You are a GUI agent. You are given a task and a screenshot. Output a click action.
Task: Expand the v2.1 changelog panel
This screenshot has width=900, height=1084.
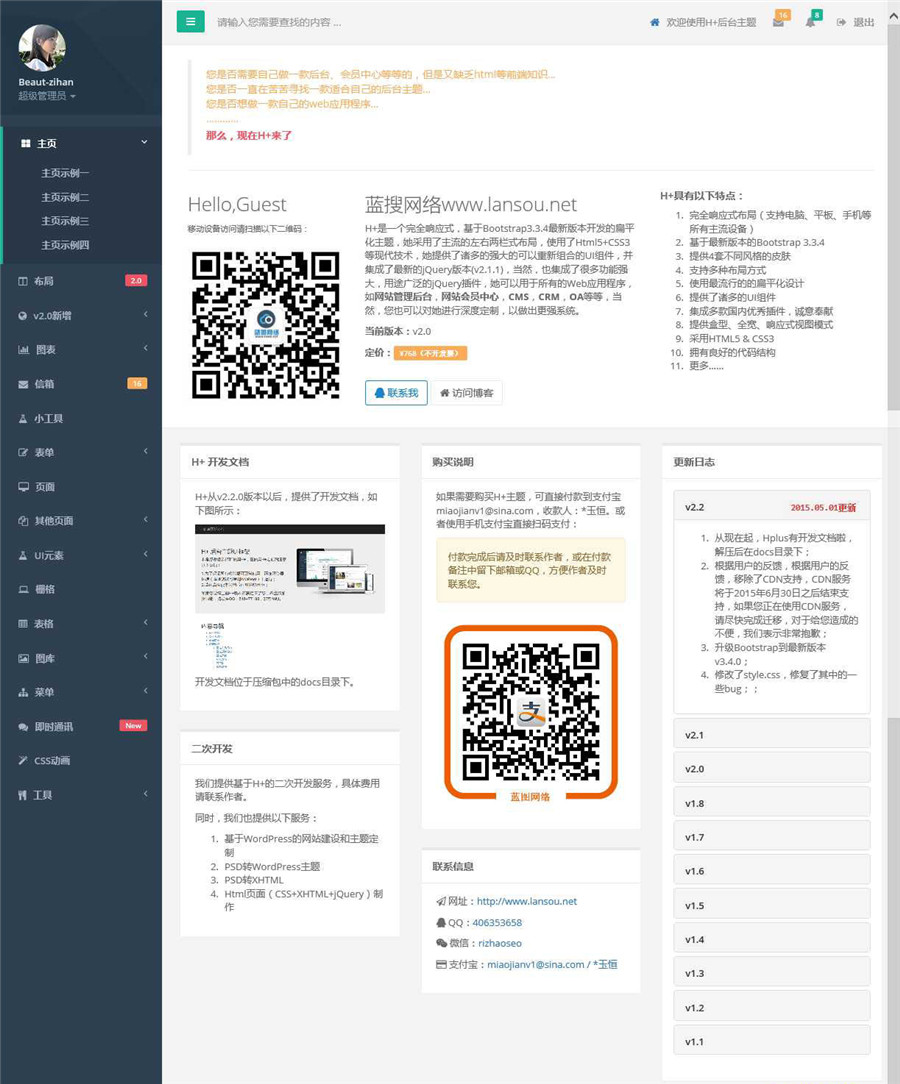pos(771,735)
